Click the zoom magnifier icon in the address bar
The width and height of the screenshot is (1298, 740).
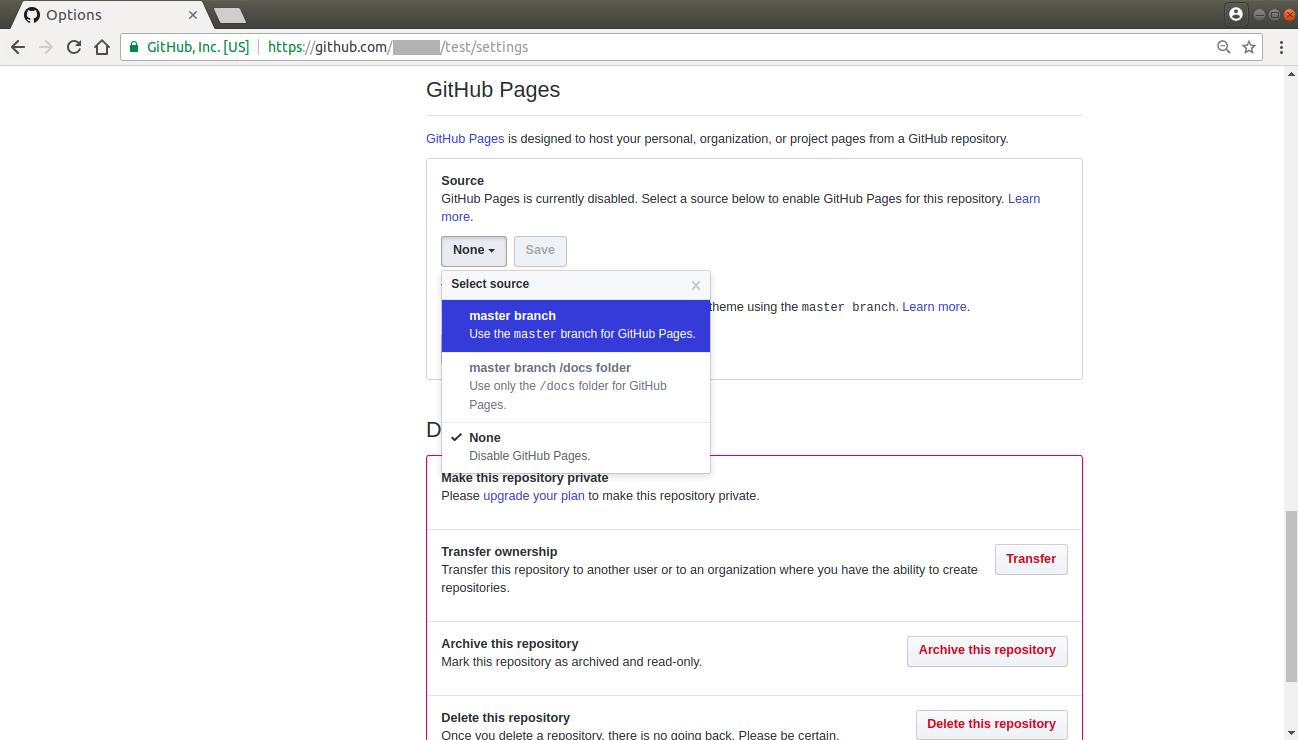coord(1223,47)
